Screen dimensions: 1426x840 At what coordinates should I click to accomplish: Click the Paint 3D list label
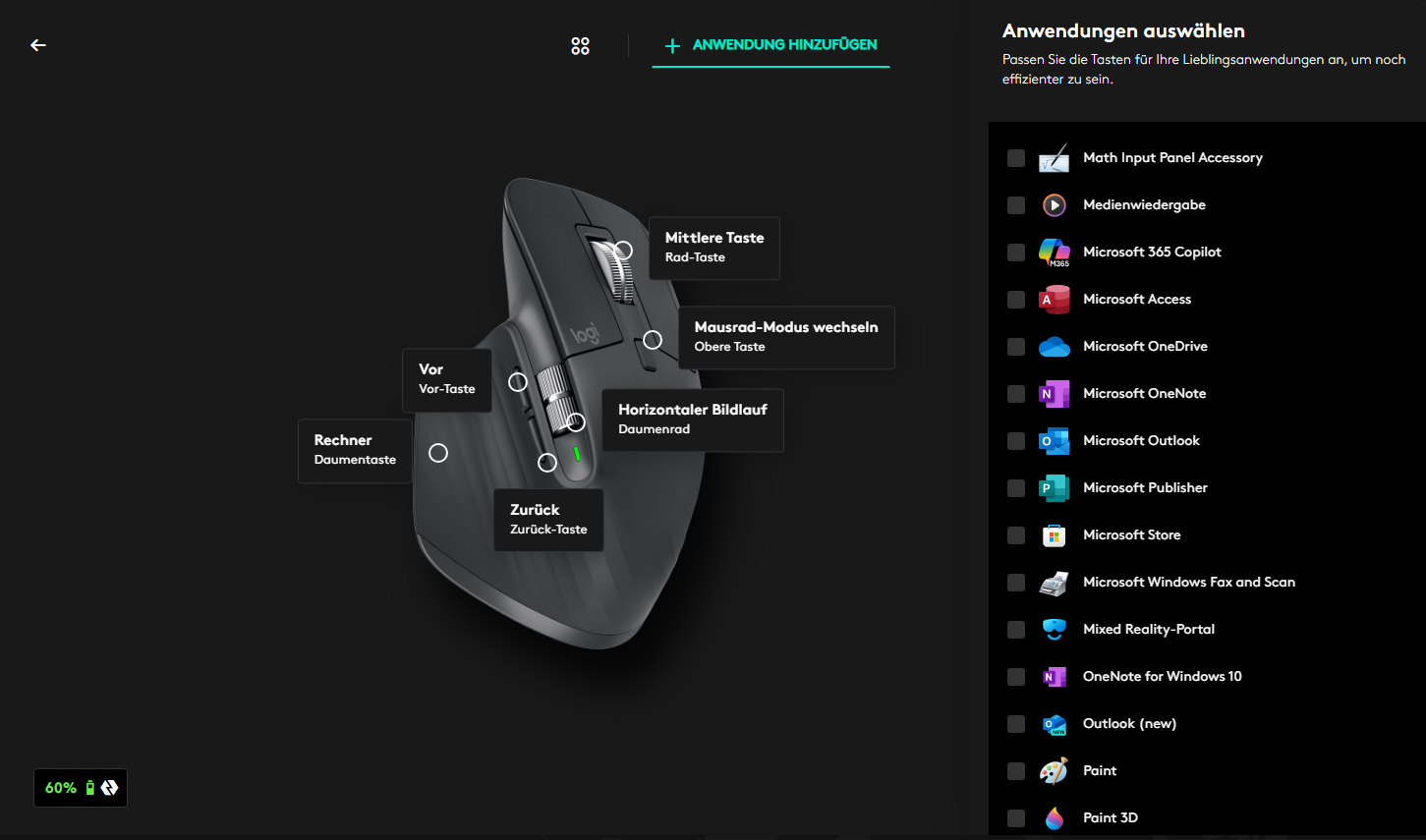(1111, 818)
